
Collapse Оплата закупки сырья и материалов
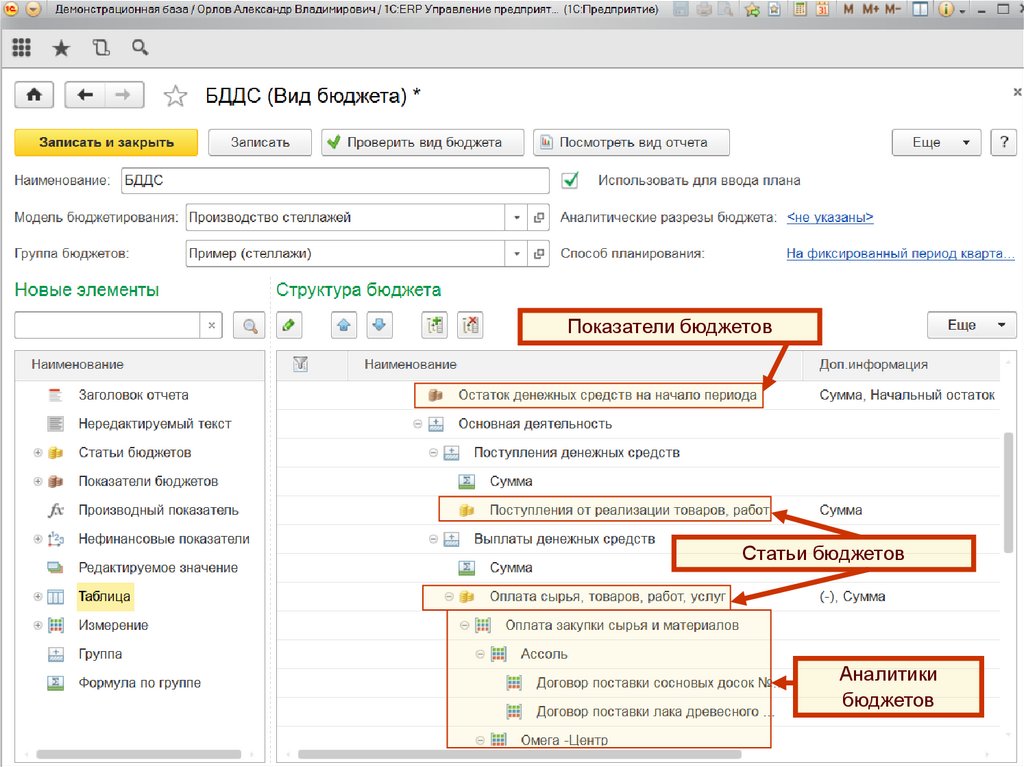point(464,625)
